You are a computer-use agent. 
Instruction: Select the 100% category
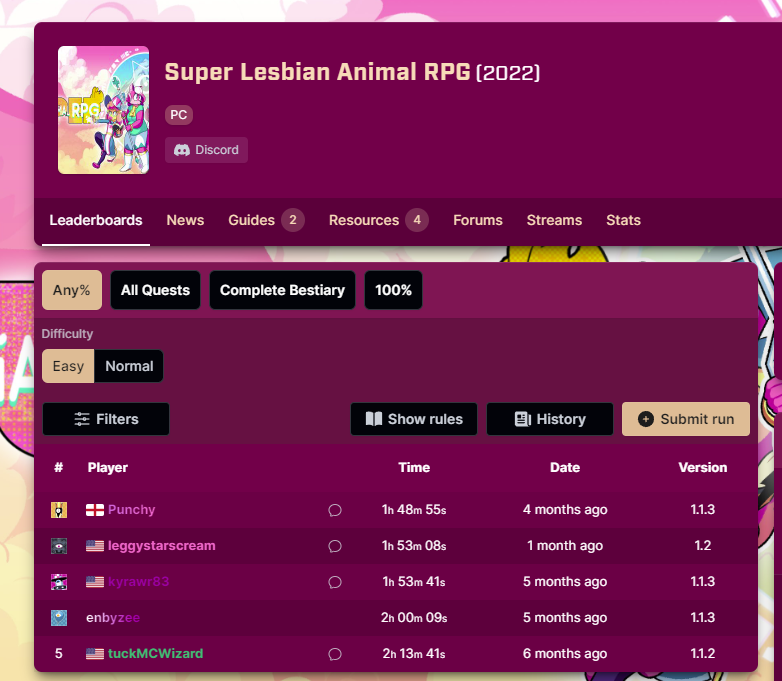point(393,290)
